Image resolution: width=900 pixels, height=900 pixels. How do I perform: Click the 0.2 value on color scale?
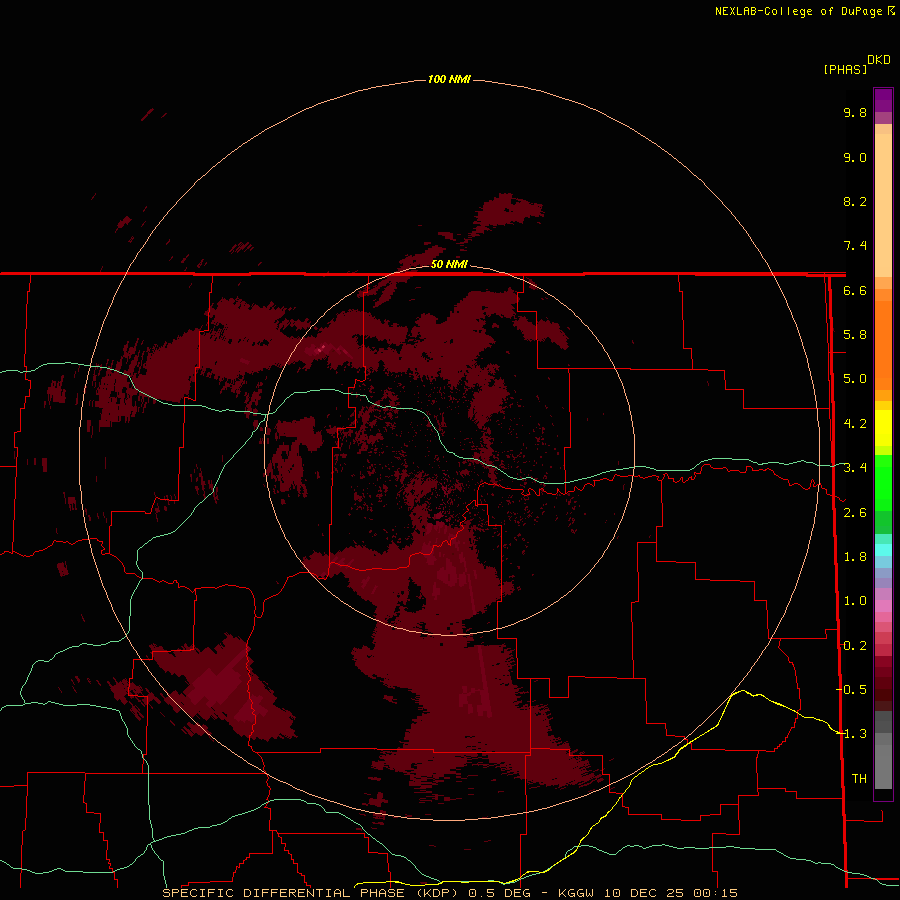[855, 645]
